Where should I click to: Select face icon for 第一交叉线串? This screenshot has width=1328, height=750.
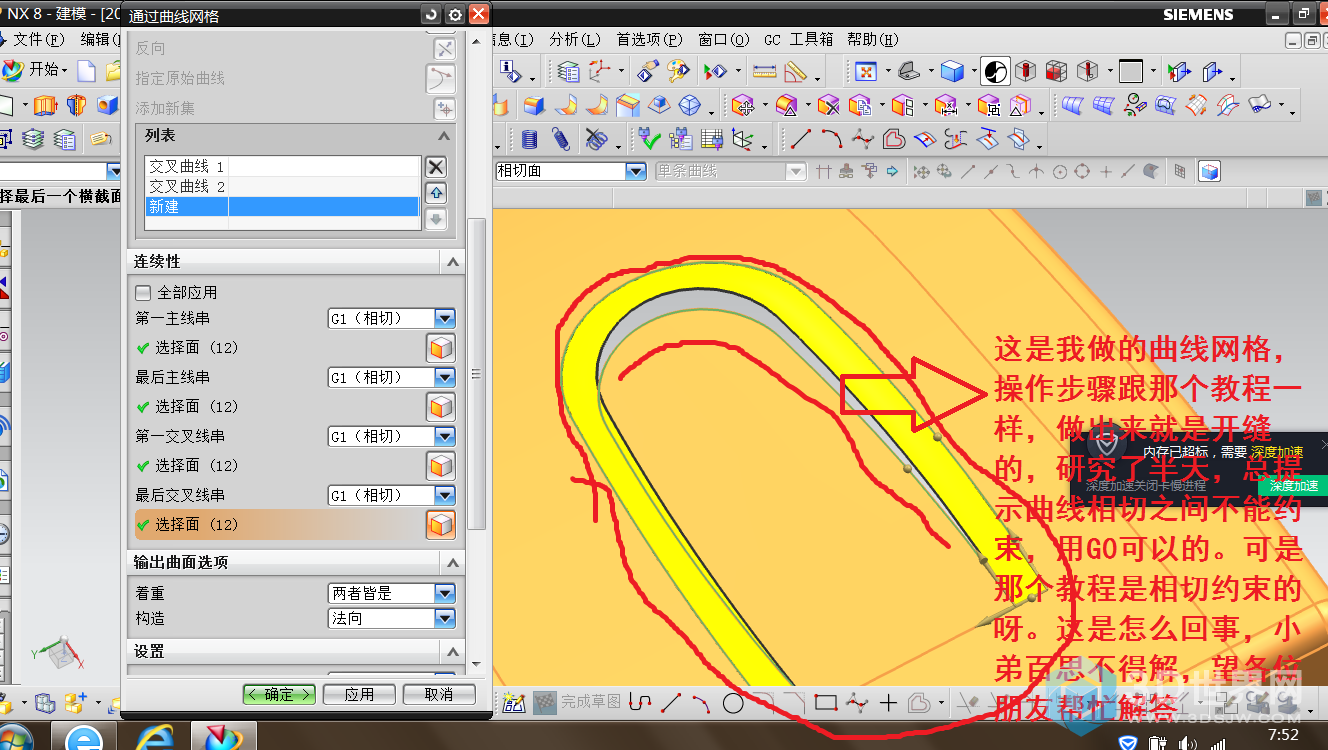(441, 466)
